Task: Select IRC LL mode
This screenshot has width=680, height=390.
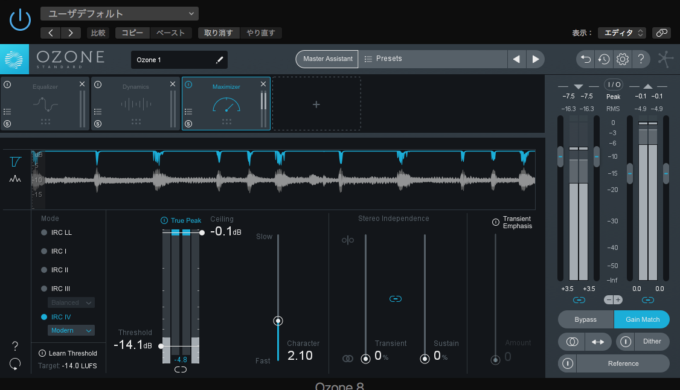Action: tap(56, 233)
